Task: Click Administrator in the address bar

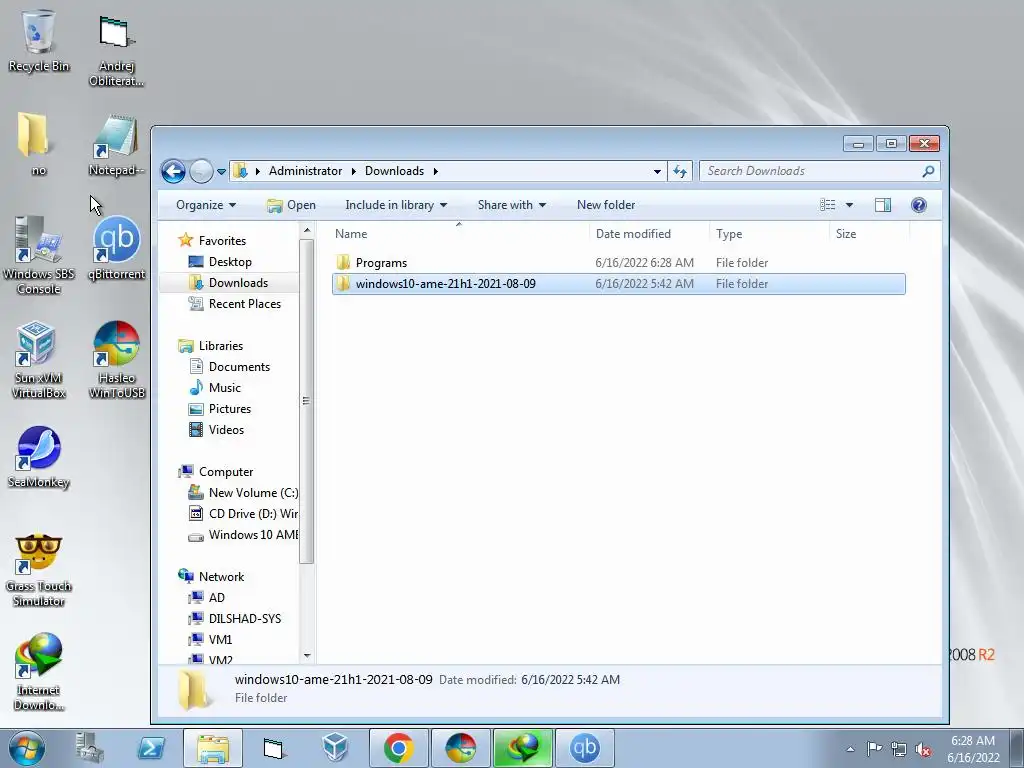Action: tap(305, 171)
